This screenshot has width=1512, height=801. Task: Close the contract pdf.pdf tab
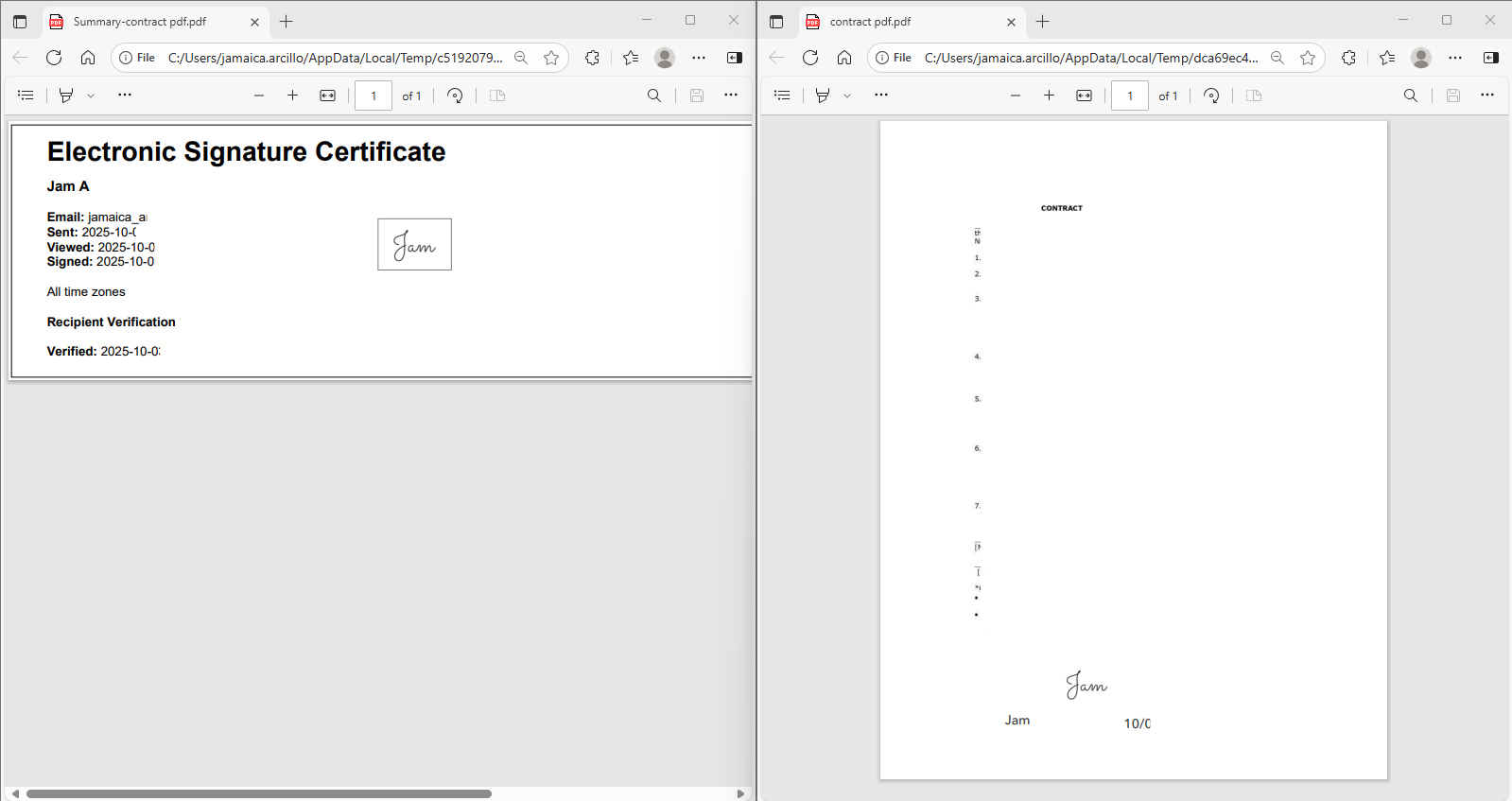pyautogui.click(x=1011, y=22)
